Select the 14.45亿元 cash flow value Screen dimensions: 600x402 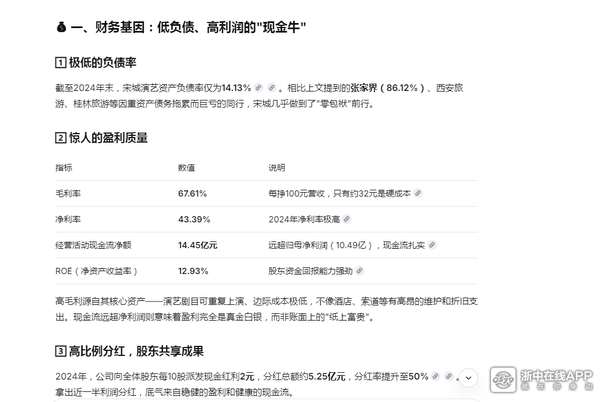click(x=197, y=244)
